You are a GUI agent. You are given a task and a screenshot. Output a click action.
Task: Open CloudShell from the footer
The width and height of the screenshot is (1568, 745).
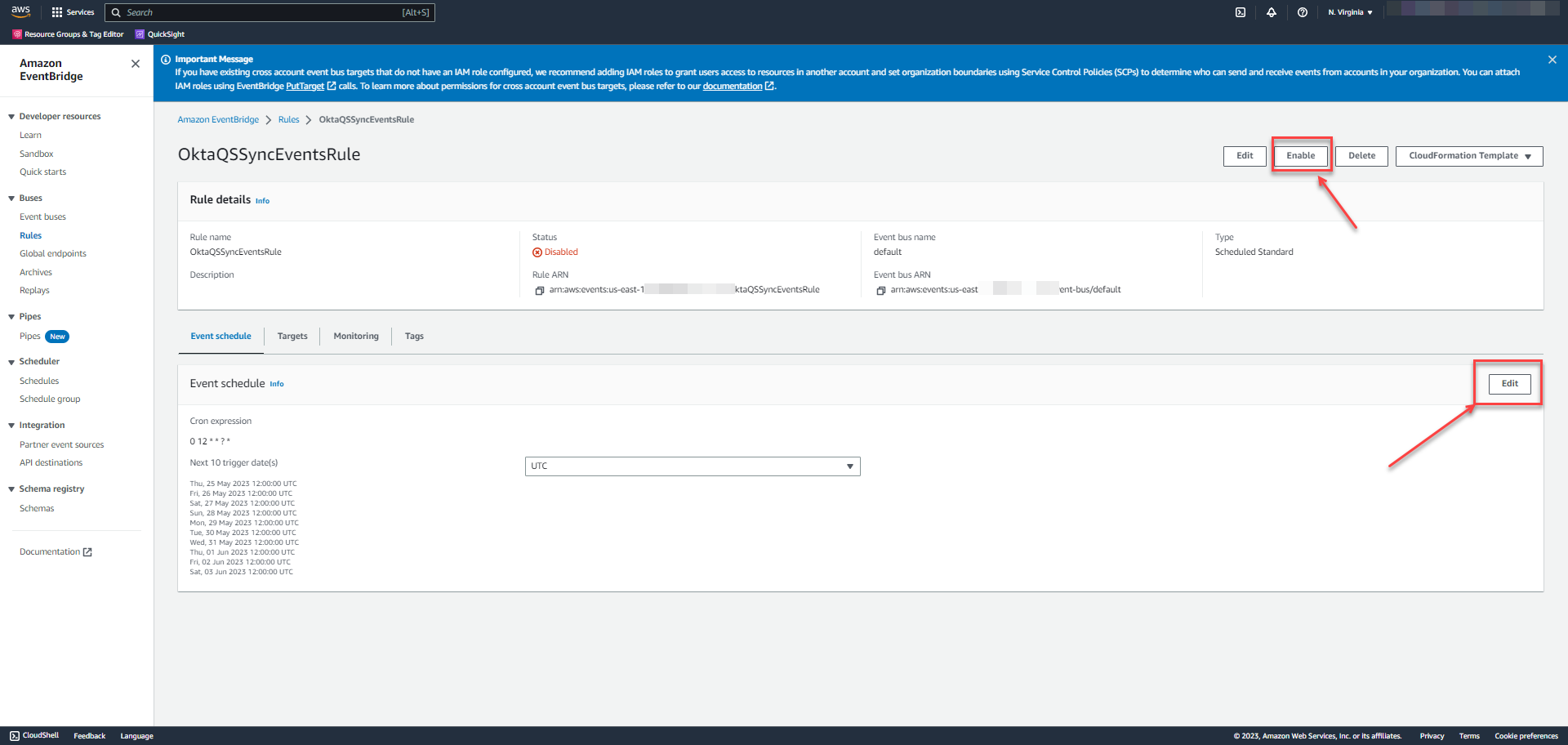tap(34, 736)
